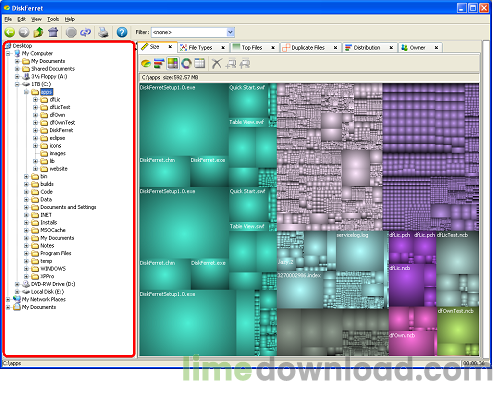
Task: Switch to the Duplicate Files tab
Action: 308,48
